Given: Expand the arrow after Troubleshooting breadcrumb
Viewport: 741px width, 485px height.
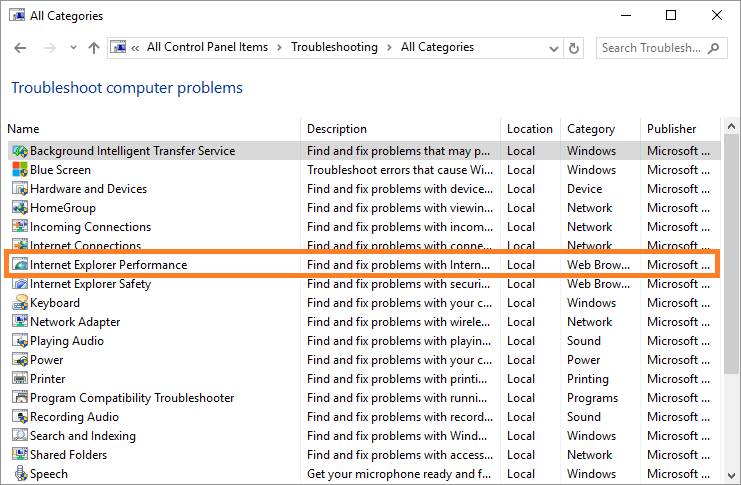Looking at the screenshot, I should (389, 48).
